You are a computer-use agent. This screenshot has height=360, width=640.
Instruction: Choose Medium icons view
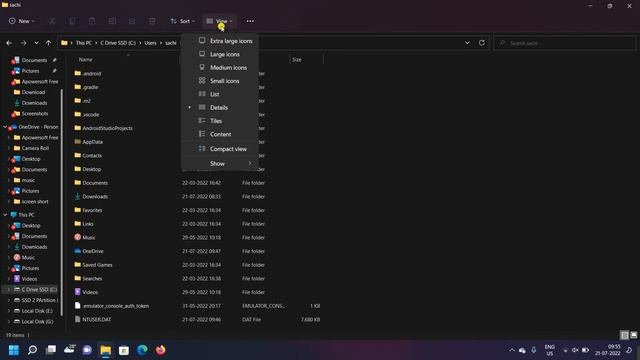[x=220, y=68]
